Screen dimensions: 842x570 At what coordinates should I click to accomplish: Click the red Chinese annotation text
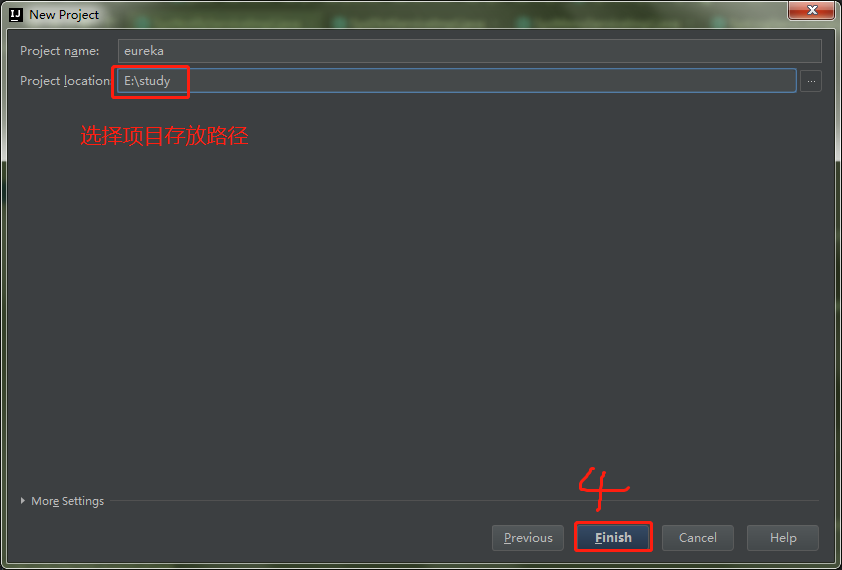coord(164,136)
